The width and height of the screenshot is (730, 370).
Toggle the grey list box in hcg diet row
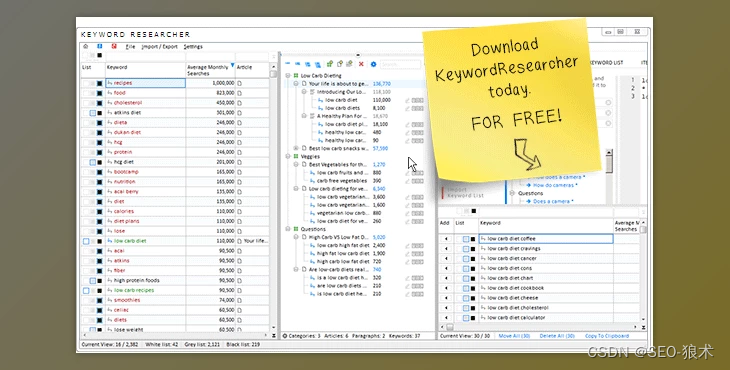click(93, 162)
